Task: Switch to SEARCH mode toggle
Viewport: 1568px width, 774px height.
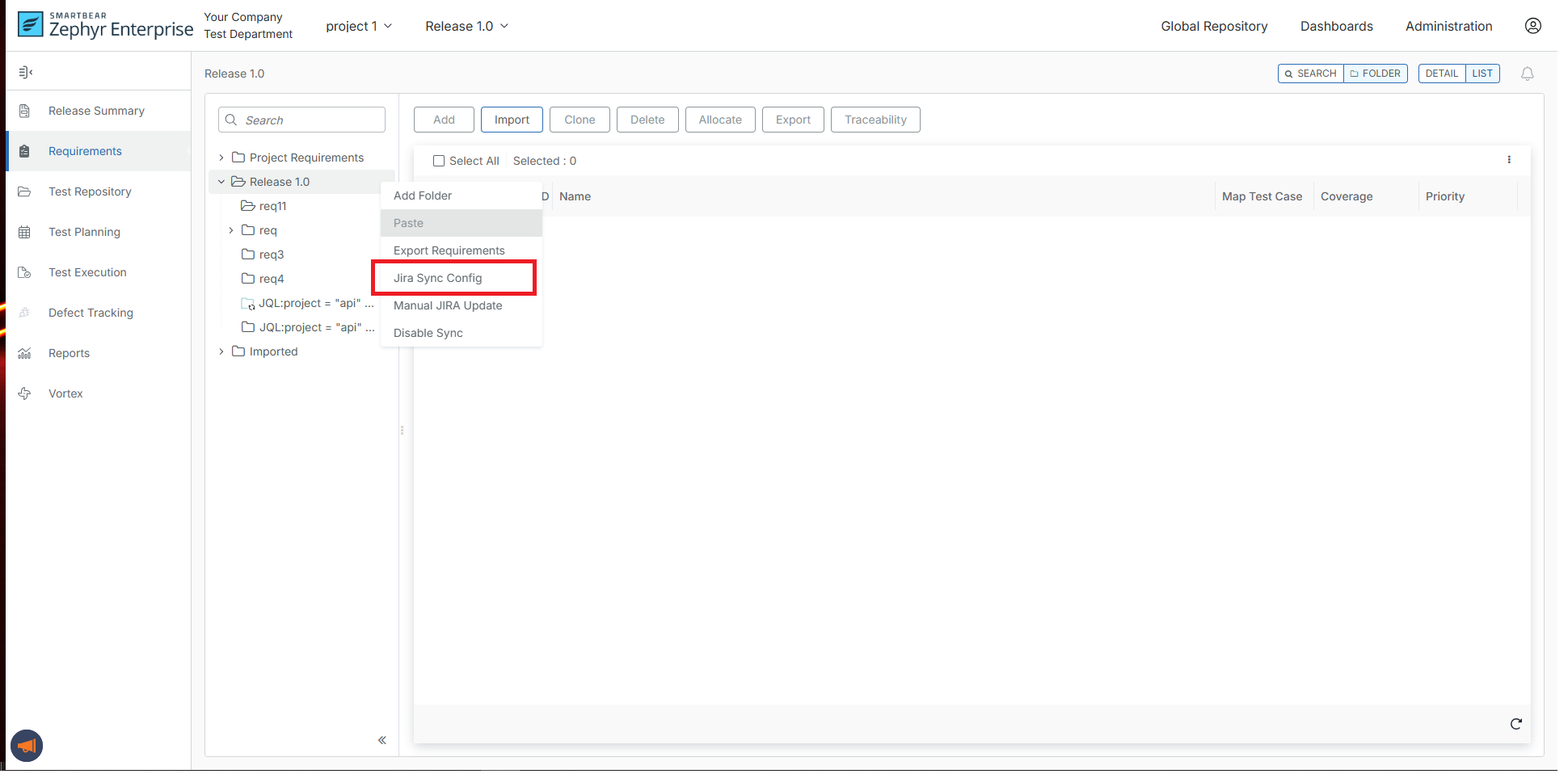Action: tap(1310, 74)
